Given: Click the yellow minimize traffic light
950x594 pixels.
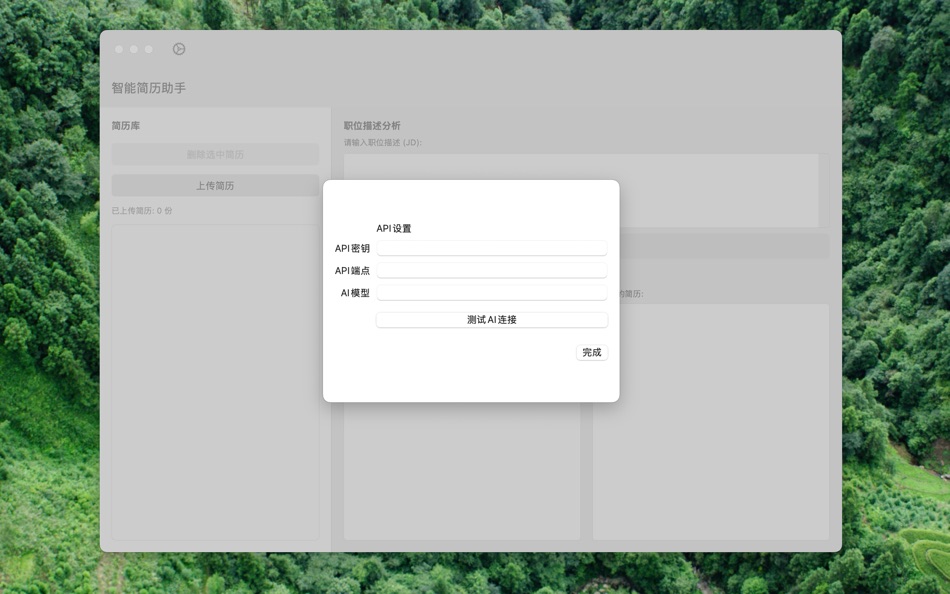Looking at the screenshot, I should [133, 48].
